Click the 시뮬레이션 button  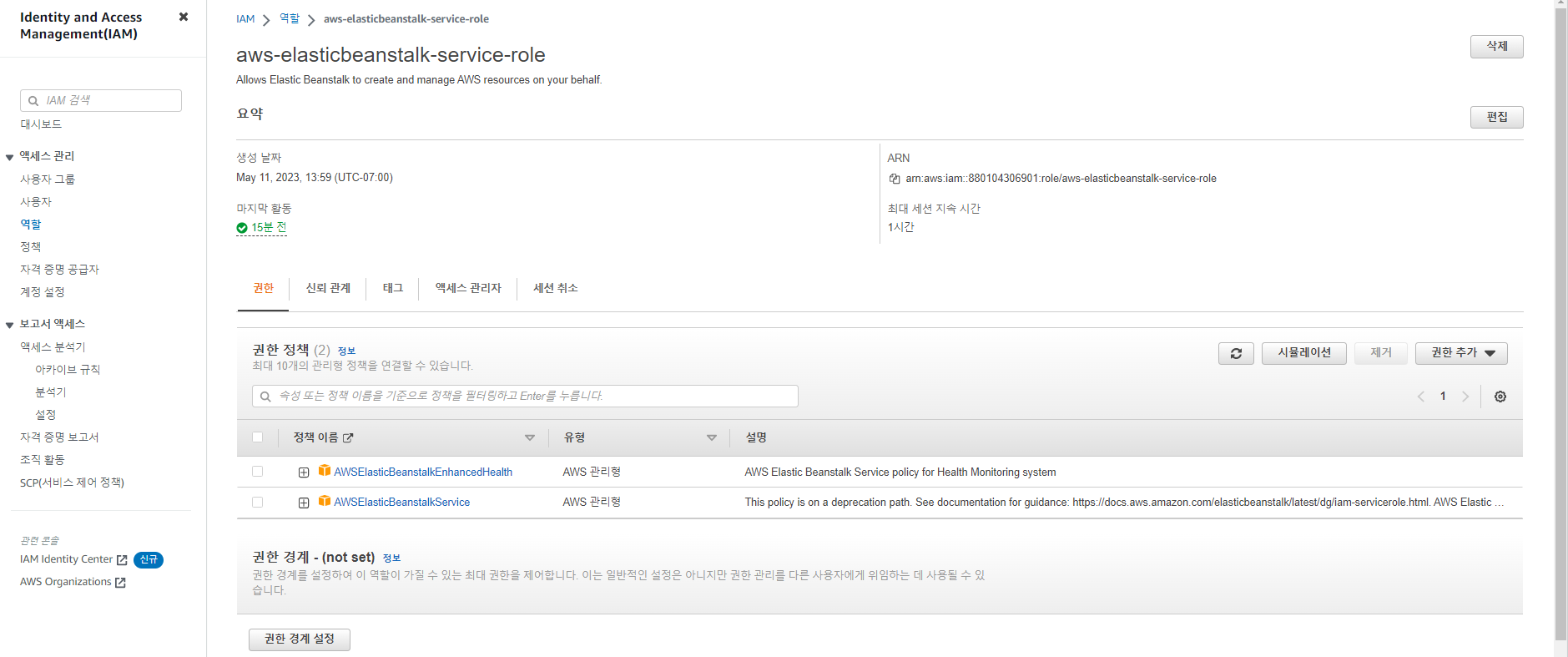coord(1304,353)
